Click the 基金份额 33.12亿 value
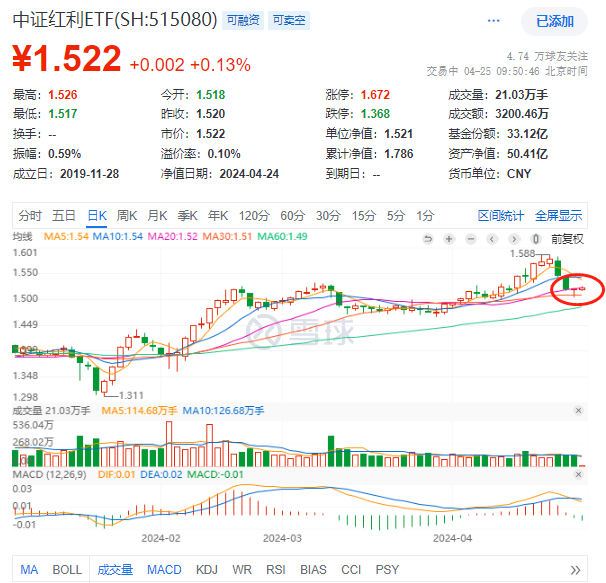 click(x=527, y=134)
